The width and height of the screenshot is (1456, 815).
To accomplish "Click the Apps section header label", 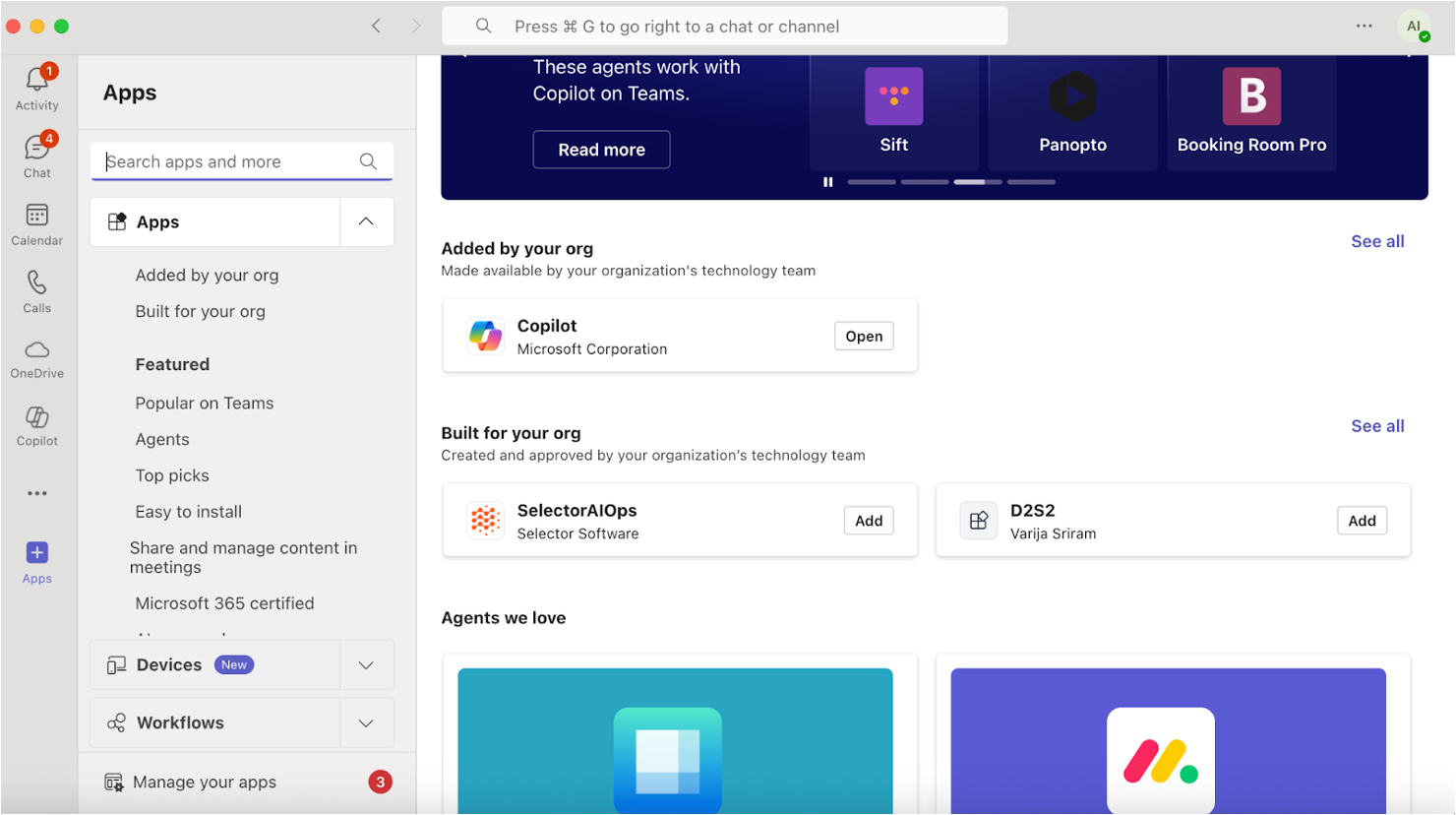I will 157,222.
